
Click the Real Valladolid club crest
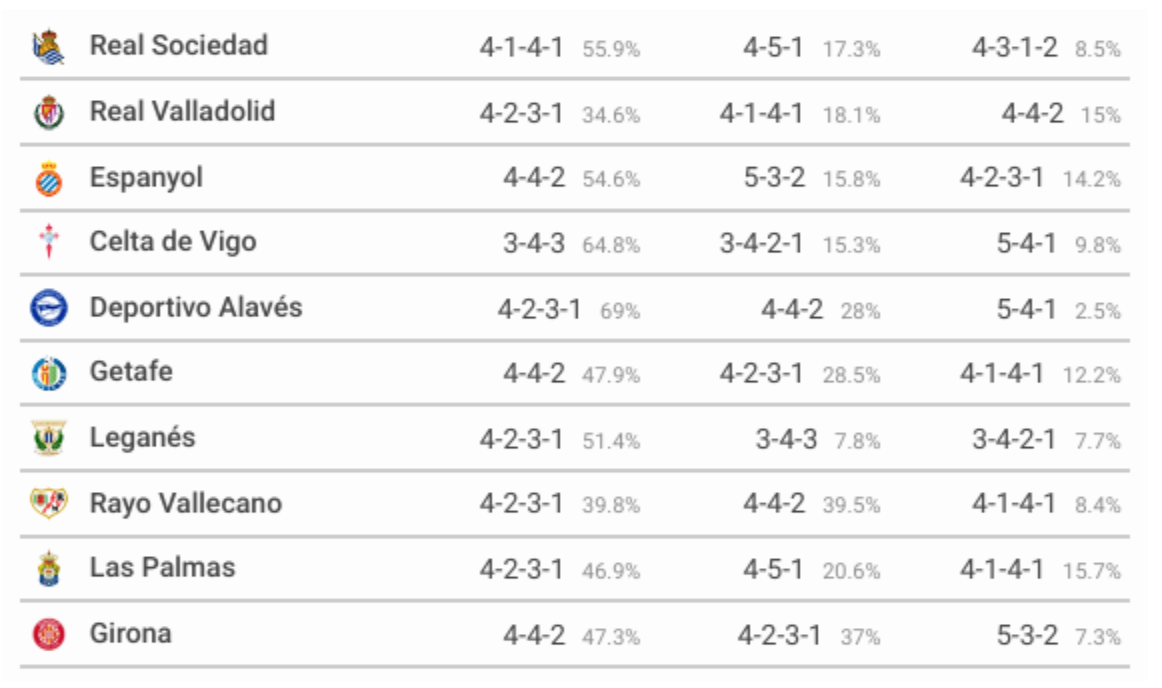point(49,112)
